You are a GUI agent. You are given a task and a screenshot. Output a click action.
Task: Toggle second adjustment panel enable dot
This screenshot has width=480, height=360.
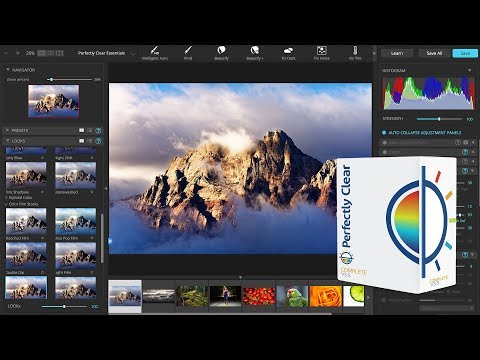tap(385, 152)
